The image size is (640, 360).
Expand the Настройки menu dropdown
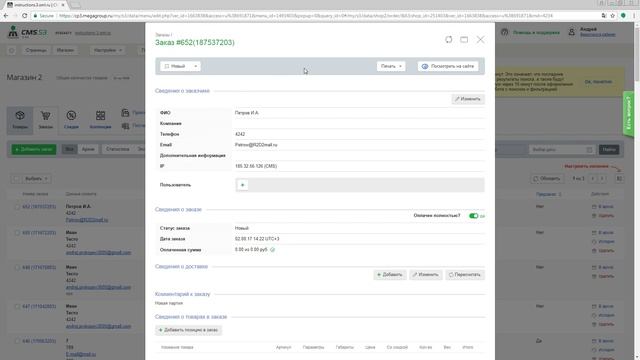[108, 50]
